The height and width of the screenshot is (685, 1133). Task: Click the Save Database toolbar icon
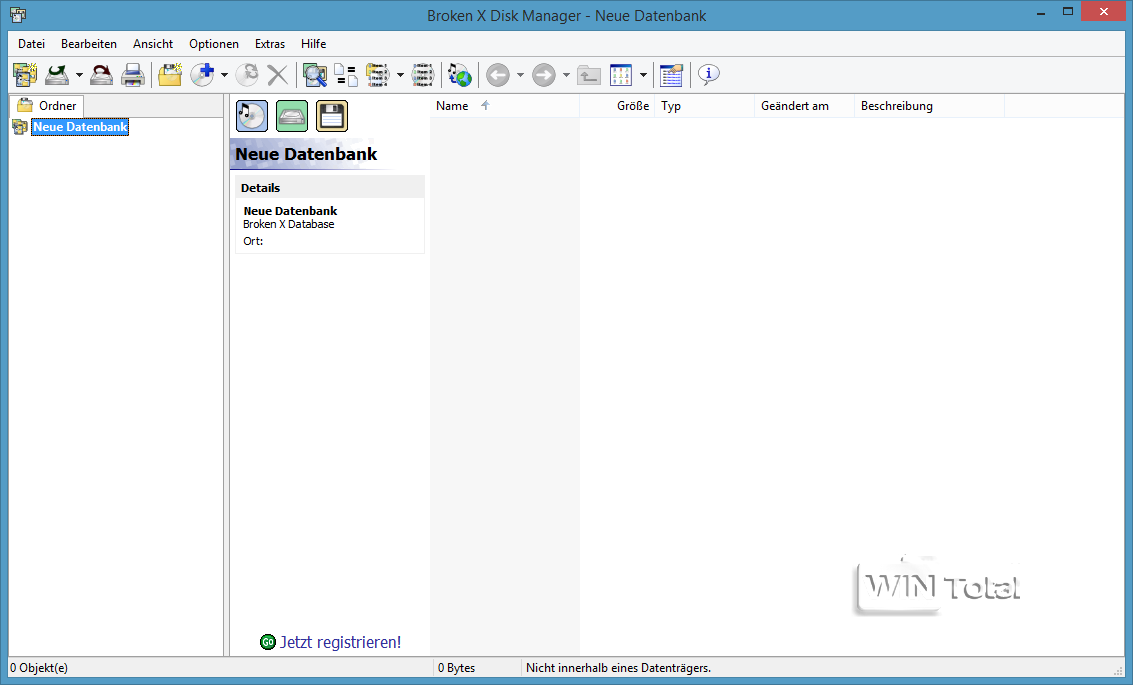click(101, 74)
